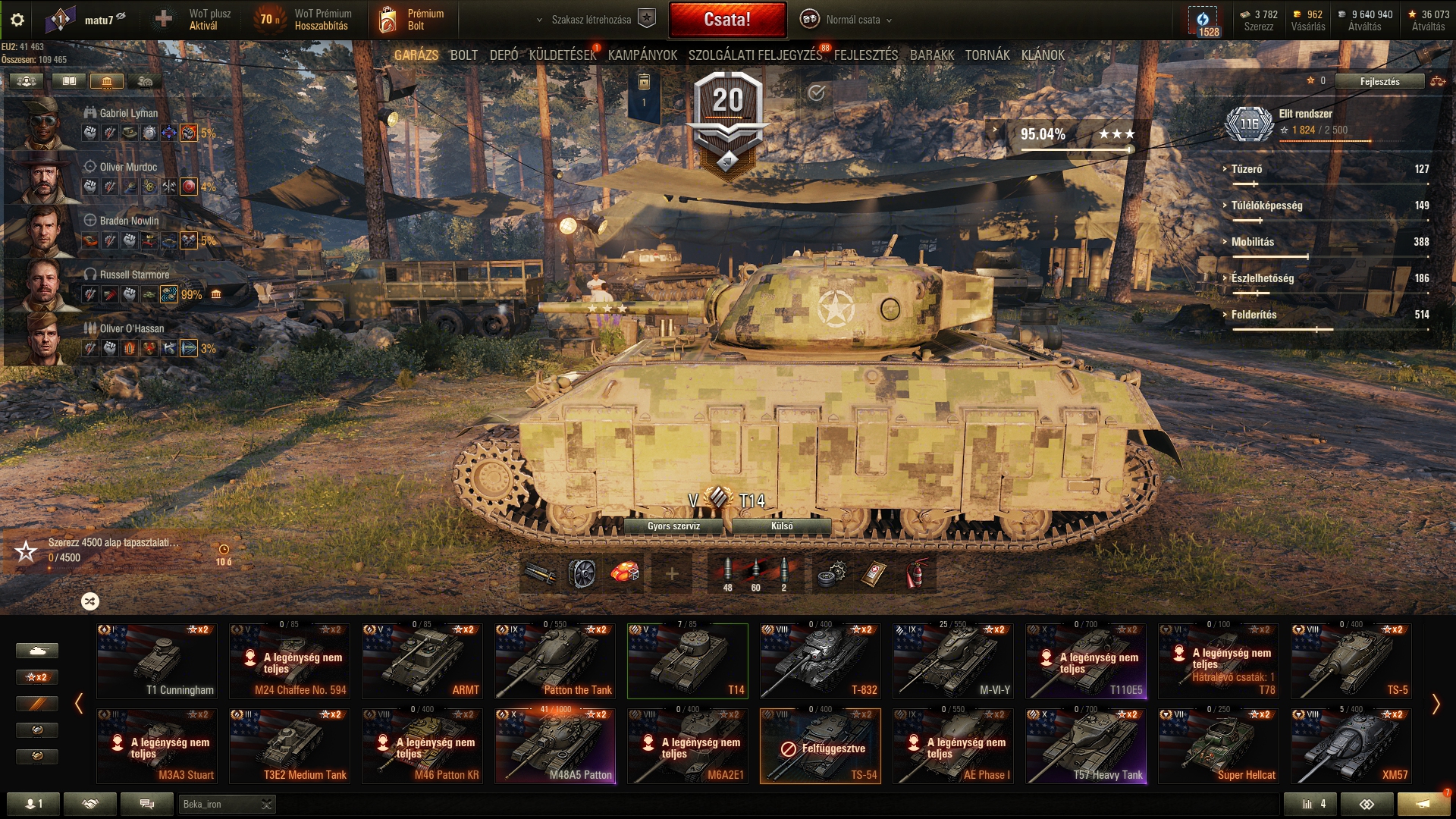1456x819 pixels.
Task: Toggle the checkmark above the tank
Action: tap(816, 93)
